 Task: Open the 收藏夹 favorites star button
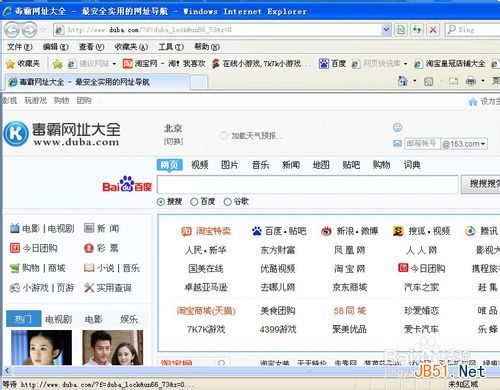[x=23, y=63]
